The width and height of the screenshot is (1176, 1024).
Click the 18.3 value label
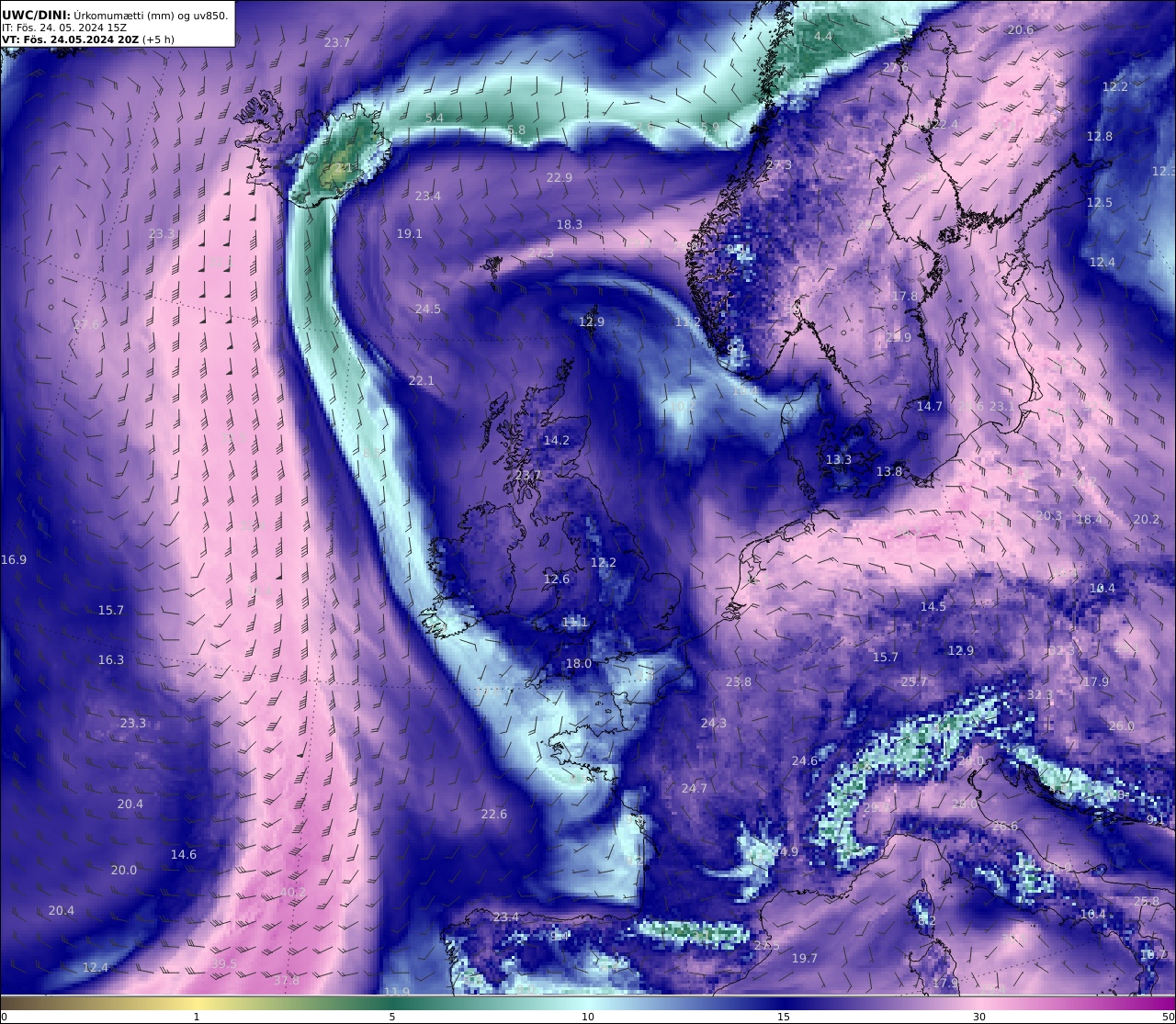coord(569,225)
